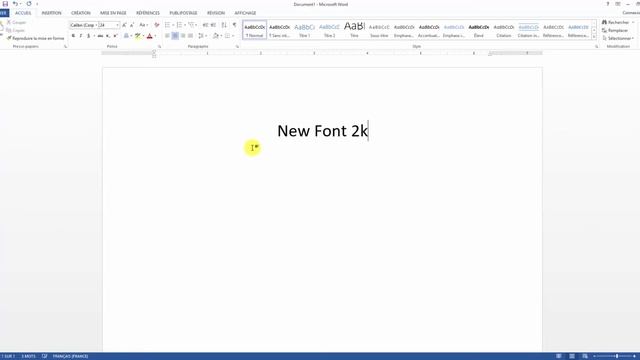
Task: Toggle paragraph marks display
Action: point(234,25)
